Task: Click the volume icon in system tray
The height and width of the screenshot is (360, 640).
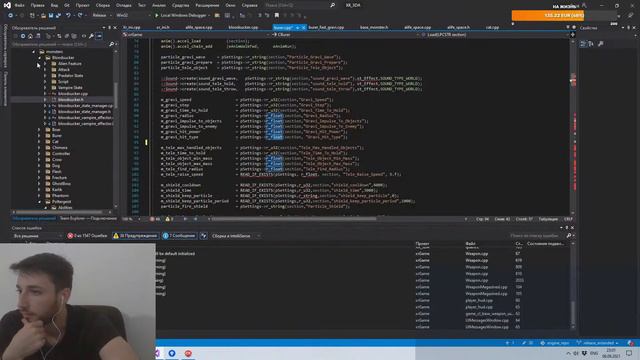Action: click(x=576, y=353)
